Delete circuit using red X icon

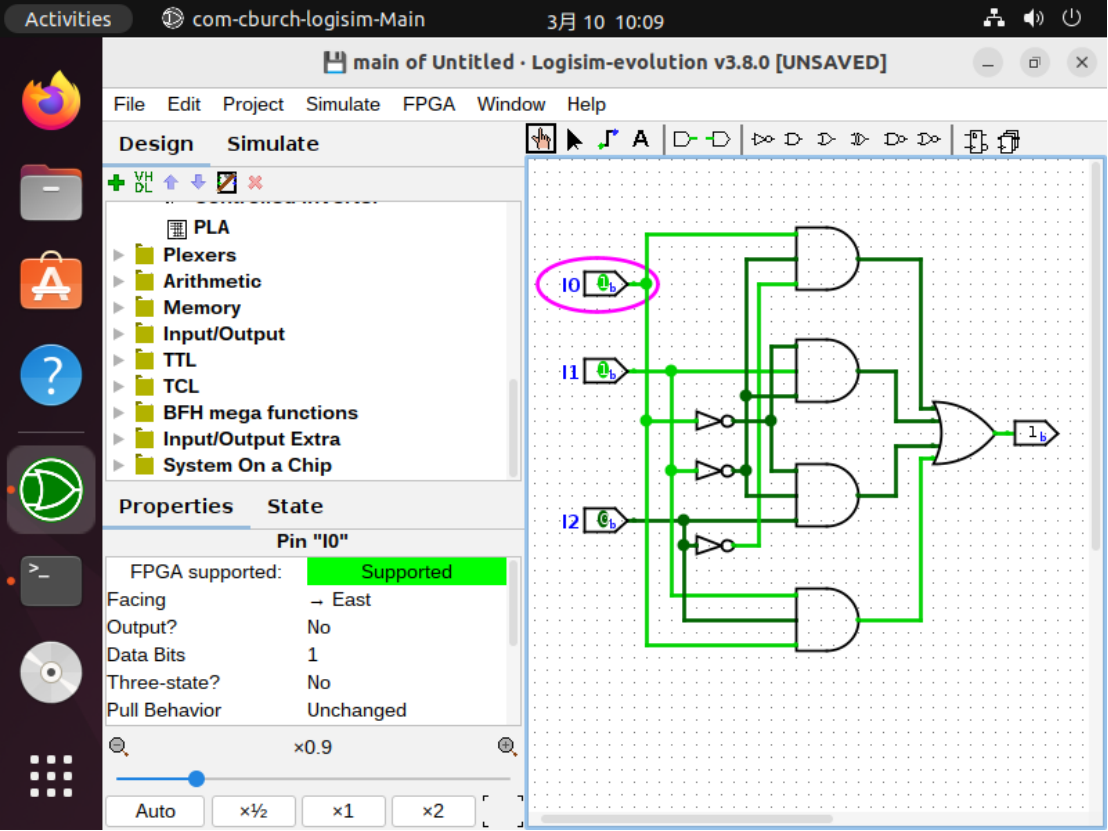pyautogui.click(x=253, y=182)
